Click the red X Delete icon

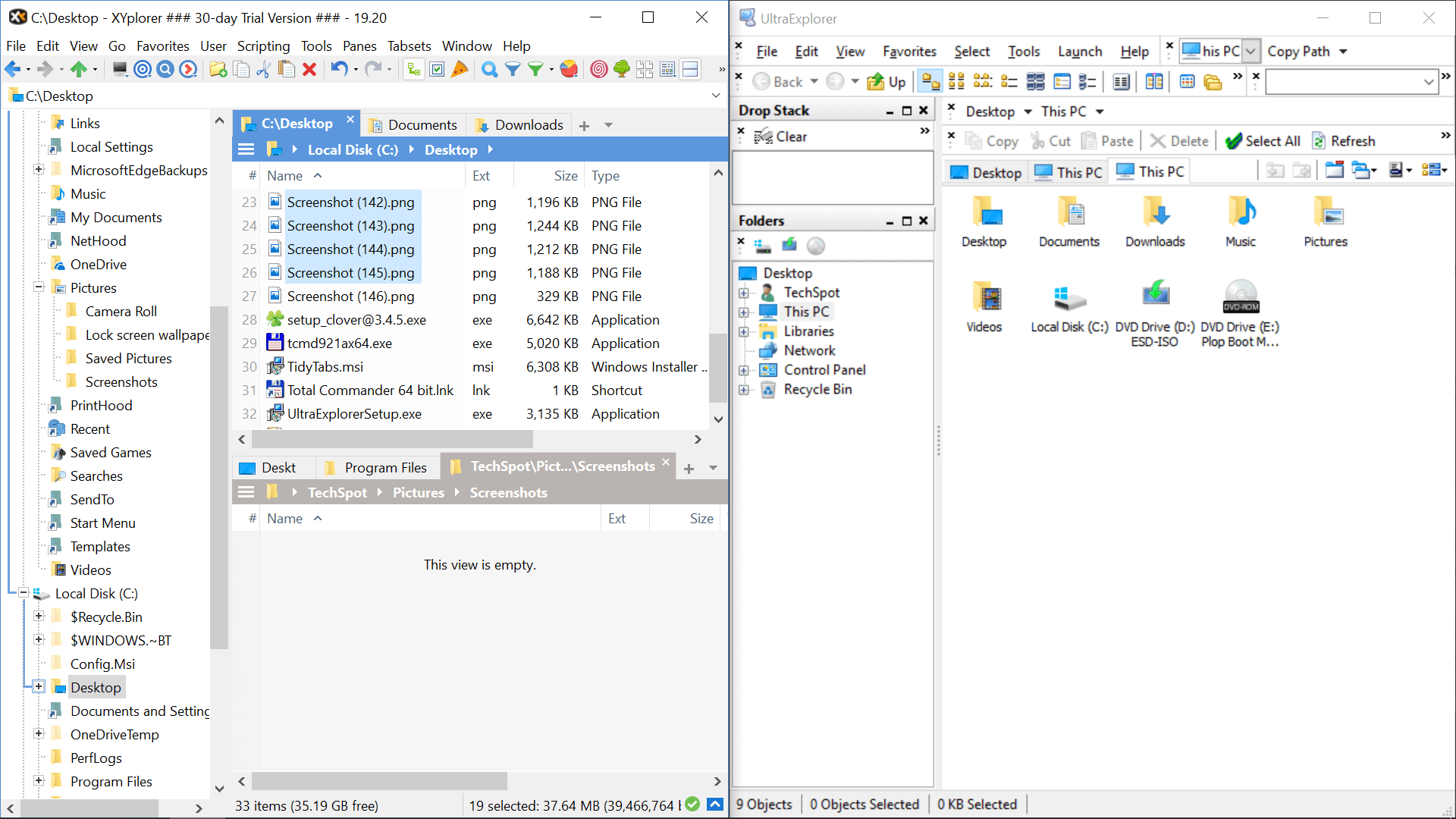309,70
